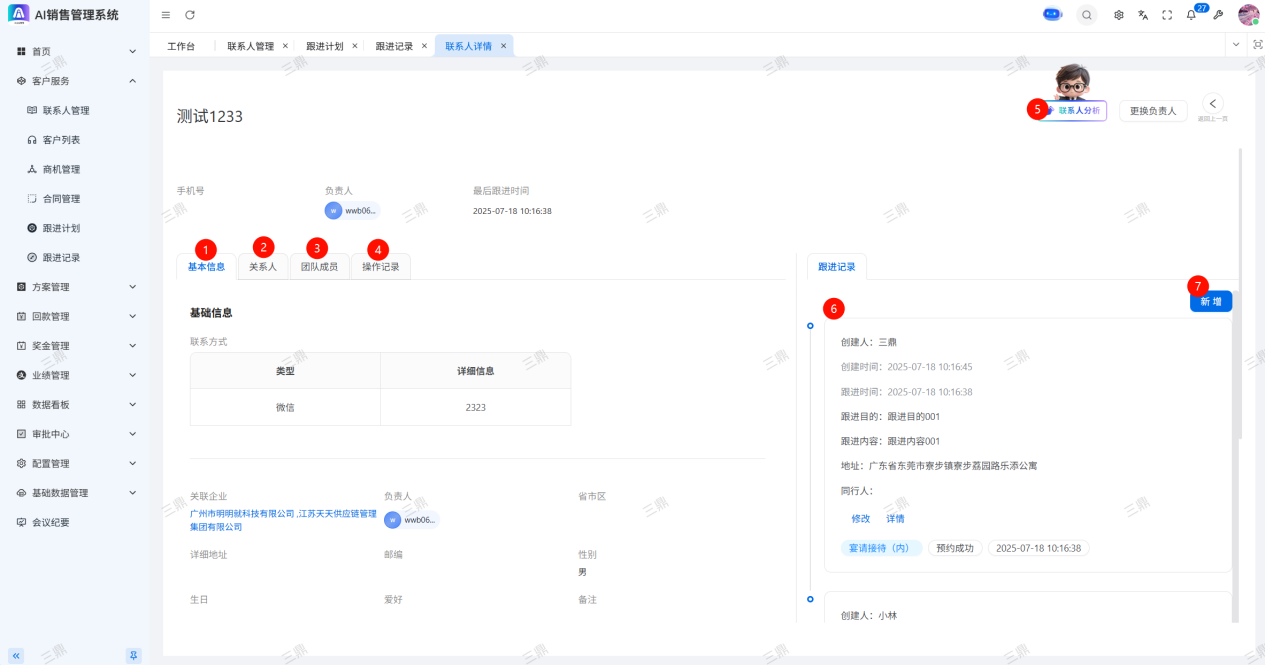Open the tab list dropdown arrow

point(1236,45)
